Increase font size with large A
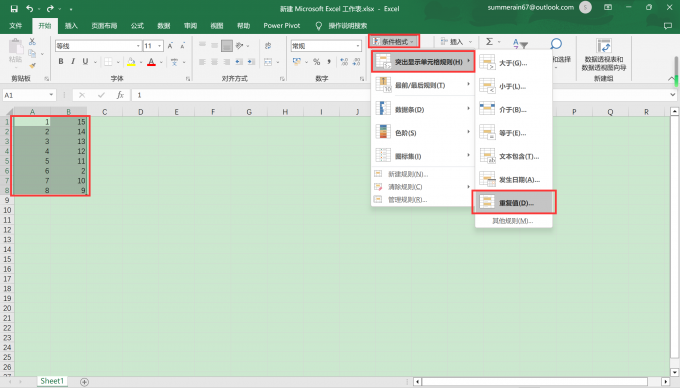 coord(170,46)
